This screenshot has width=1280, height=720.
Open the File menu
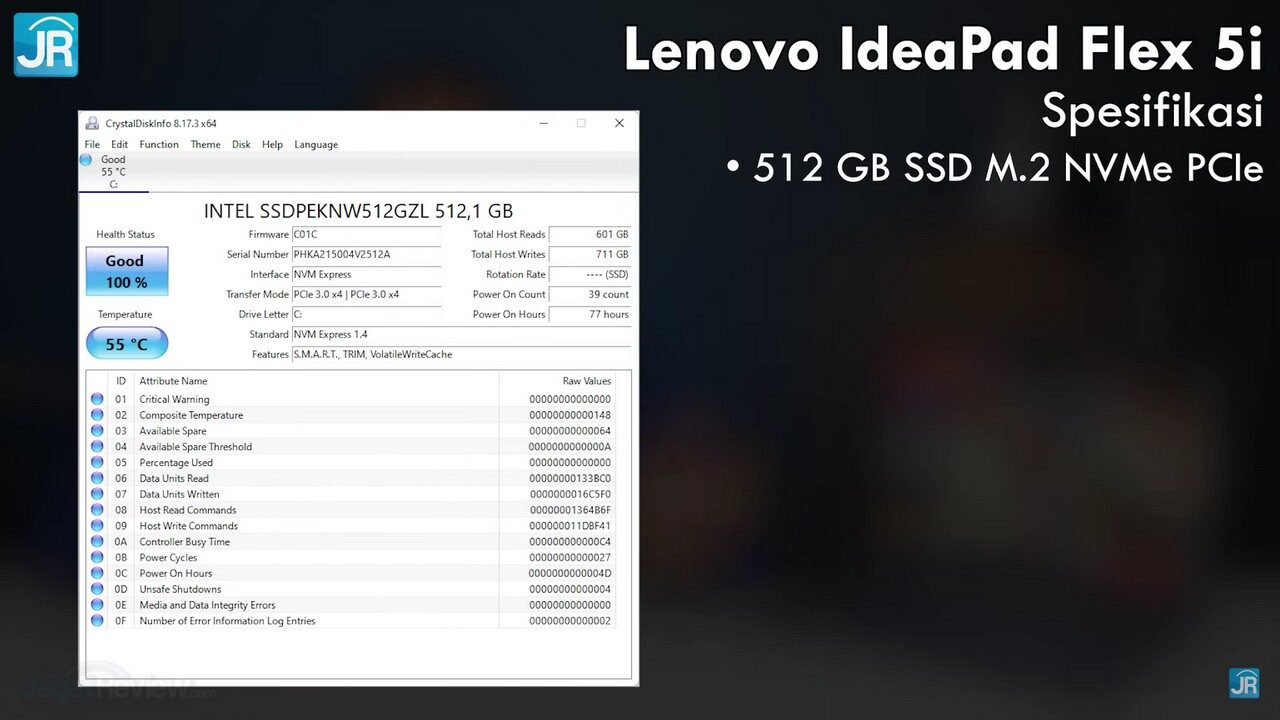point(92,144)
